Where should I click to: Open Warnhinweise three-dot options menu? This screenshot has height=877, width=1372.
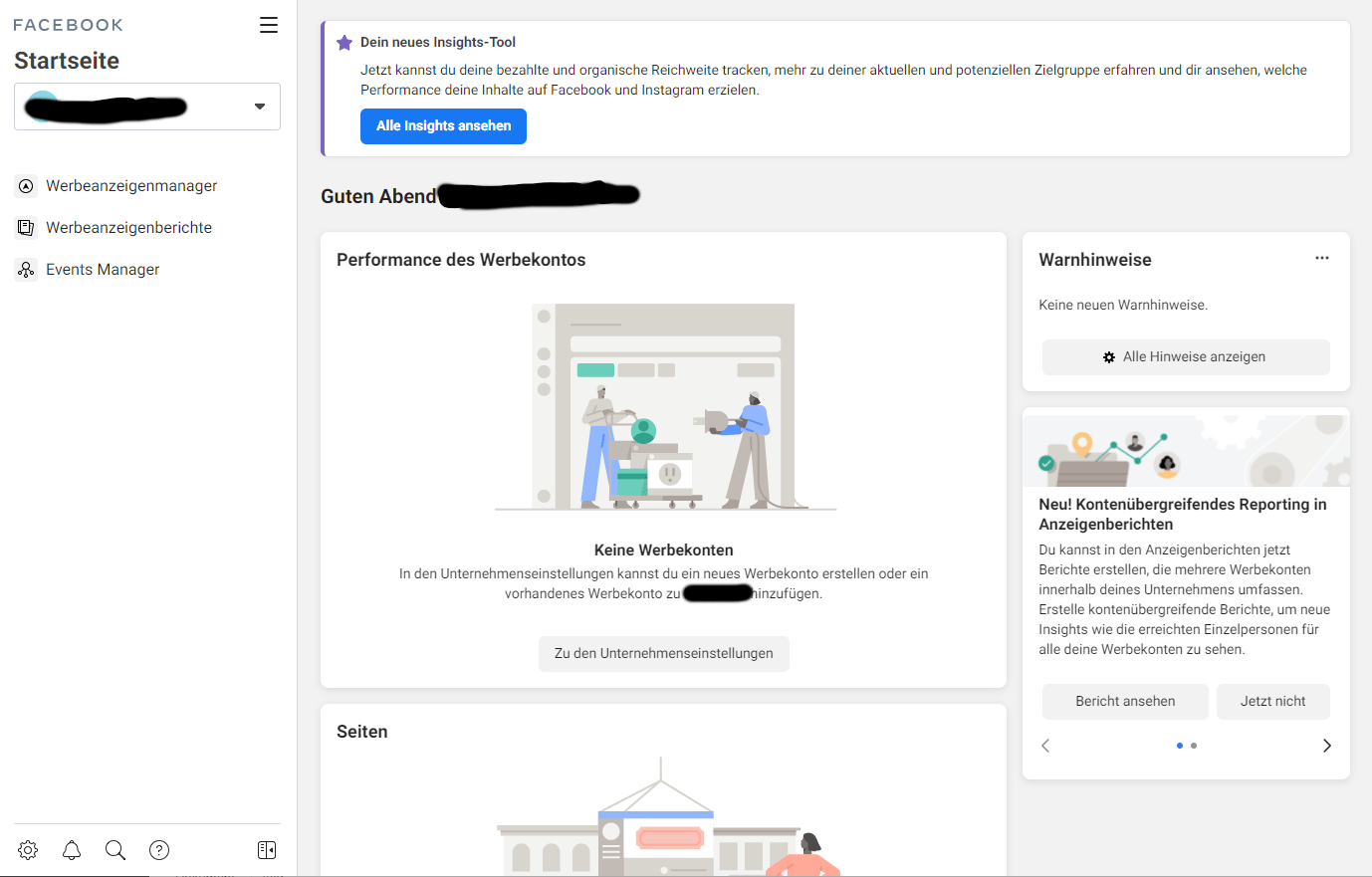coord(1322,258)
